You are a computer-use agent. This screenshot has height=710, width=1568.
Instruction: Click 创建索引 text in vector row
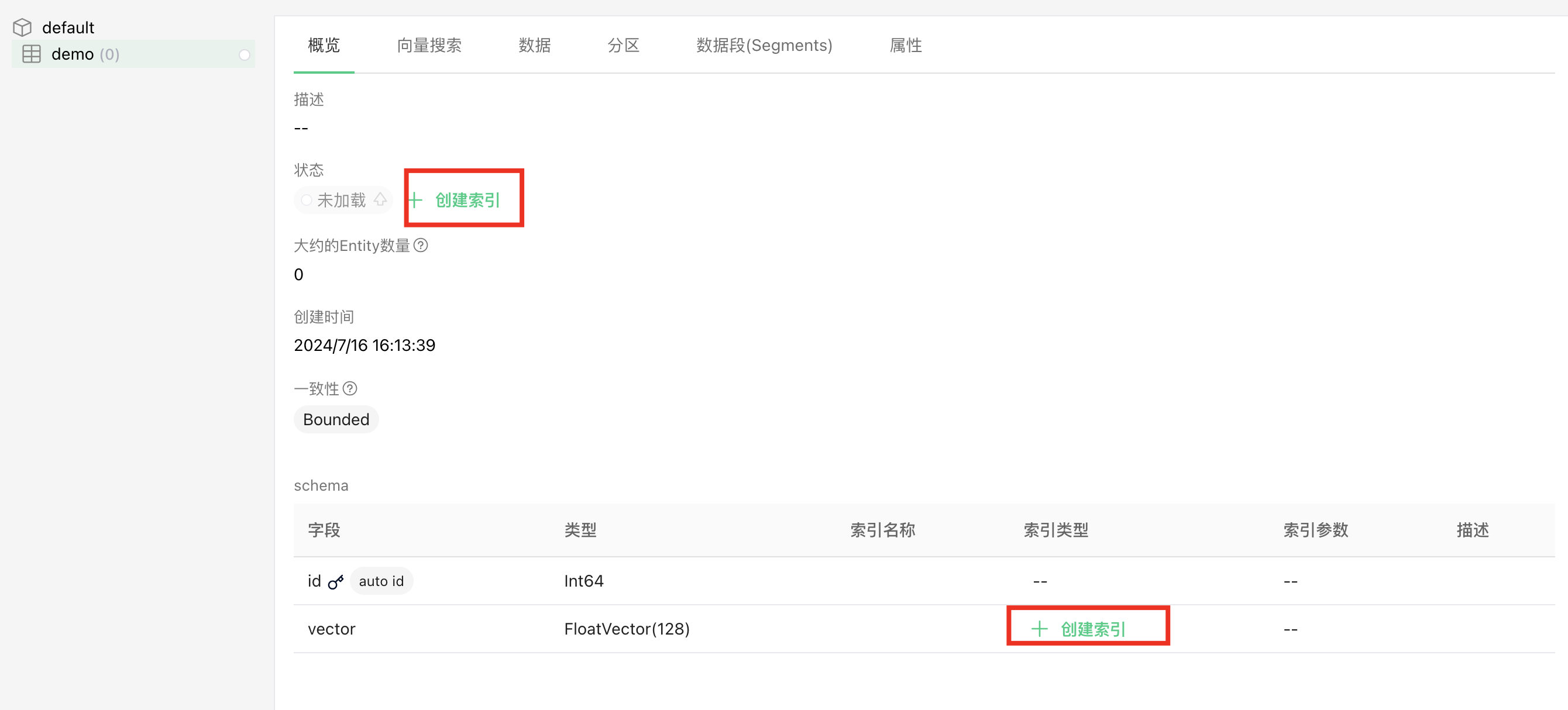pos(1092,629)
